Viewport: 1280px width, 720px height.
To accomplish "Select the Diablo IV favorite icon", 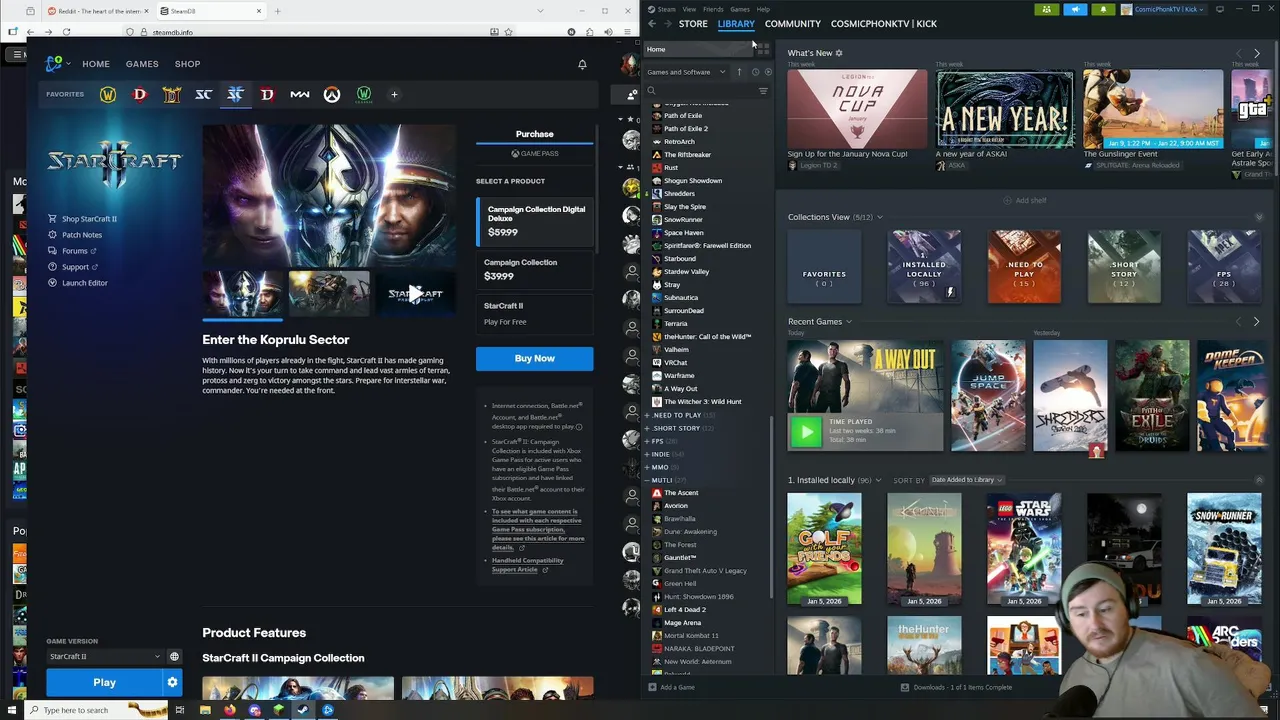I will pyautogui.click(x=140, y=94).
